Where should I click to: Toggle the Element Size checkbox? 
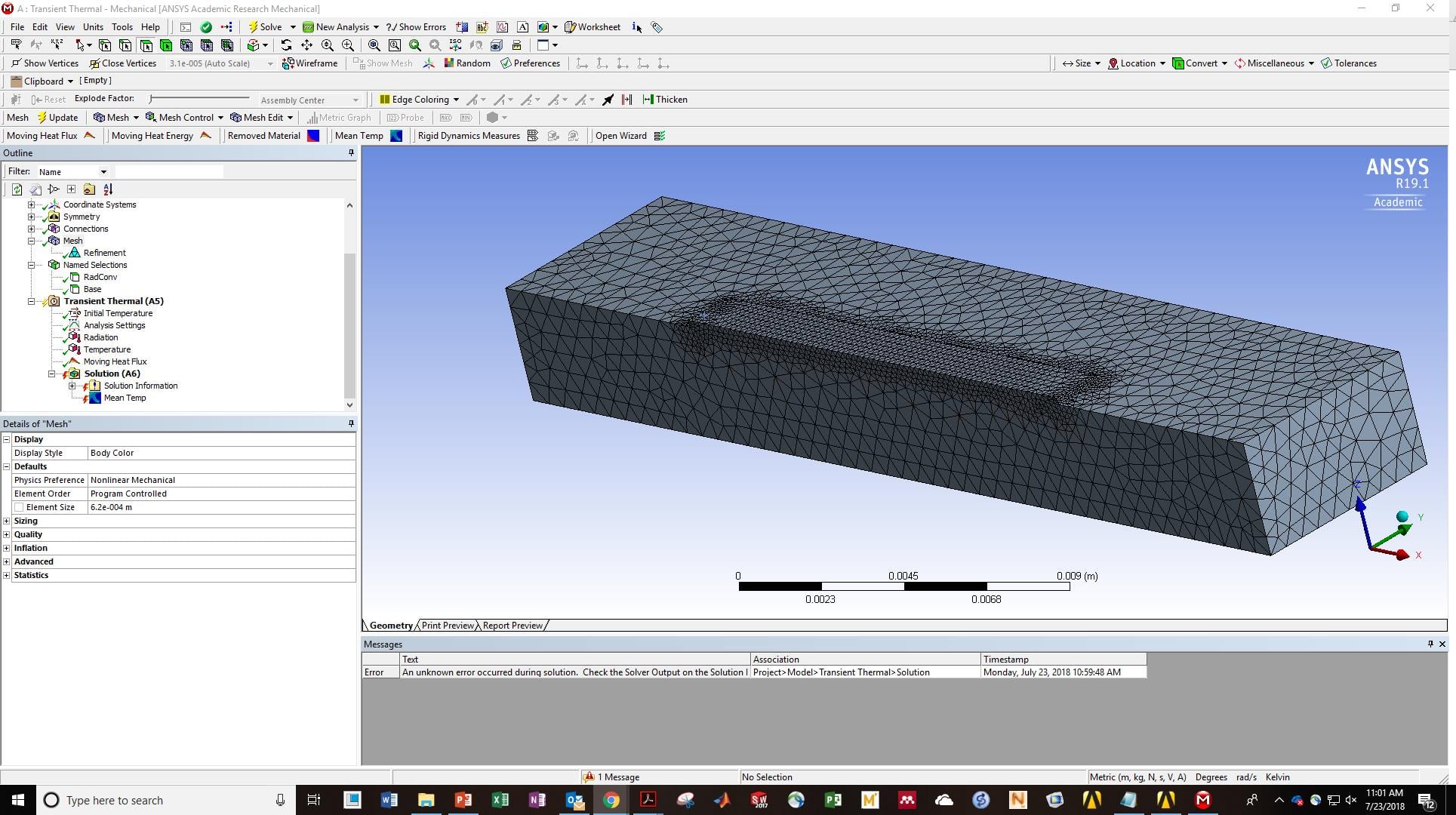(20, 508)
